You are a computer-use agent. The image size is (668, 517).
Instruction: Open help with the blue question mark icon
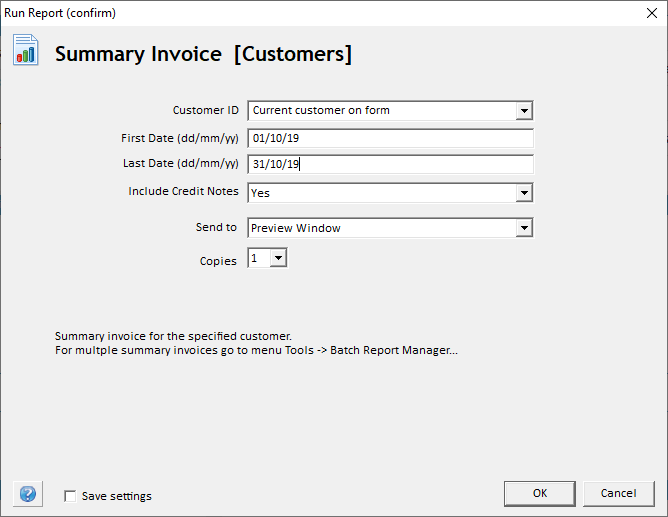click(x=27, y=494)
